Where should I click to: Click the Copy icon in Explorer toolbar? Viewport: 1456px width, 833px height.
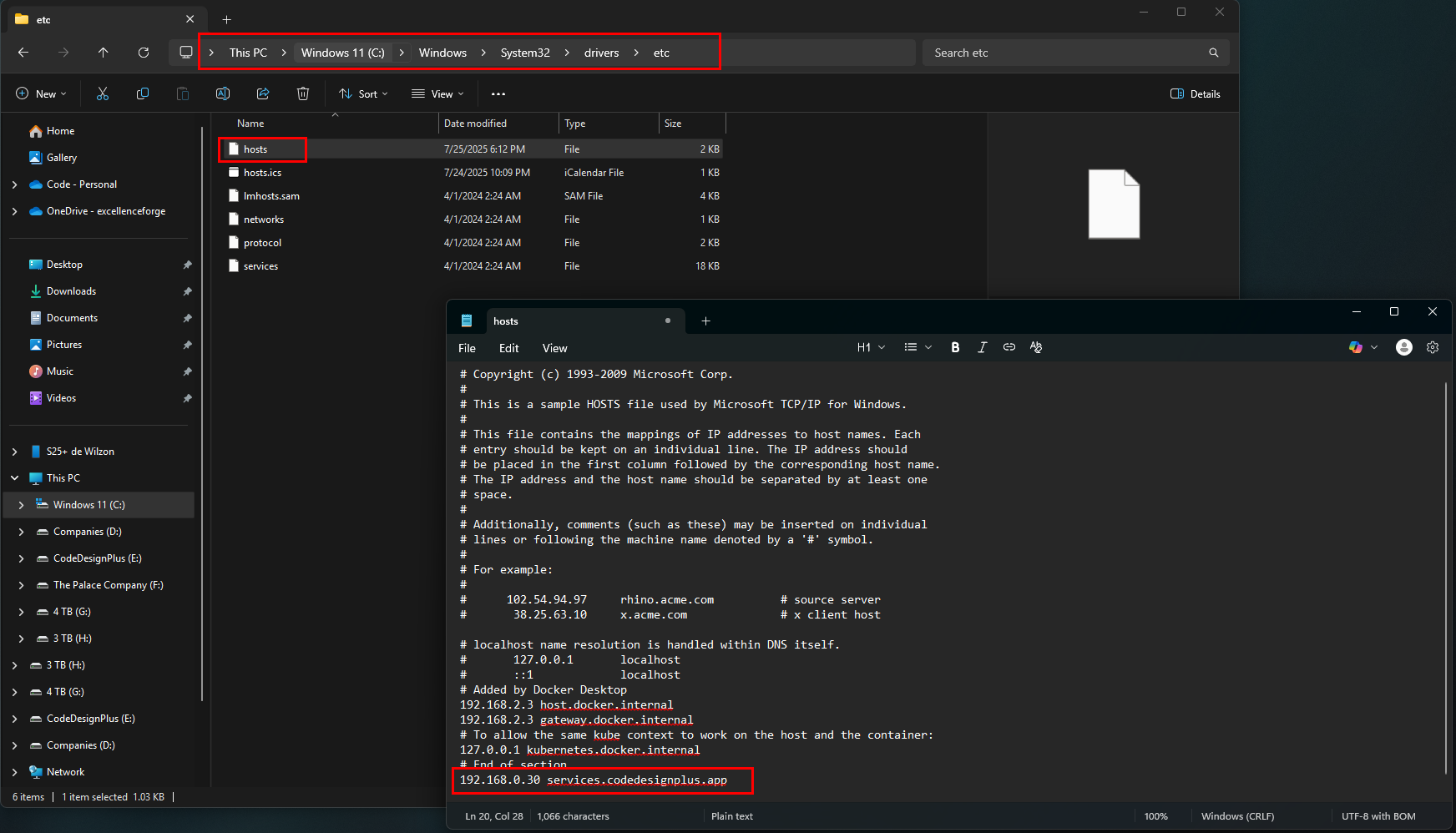pos(143,94)
